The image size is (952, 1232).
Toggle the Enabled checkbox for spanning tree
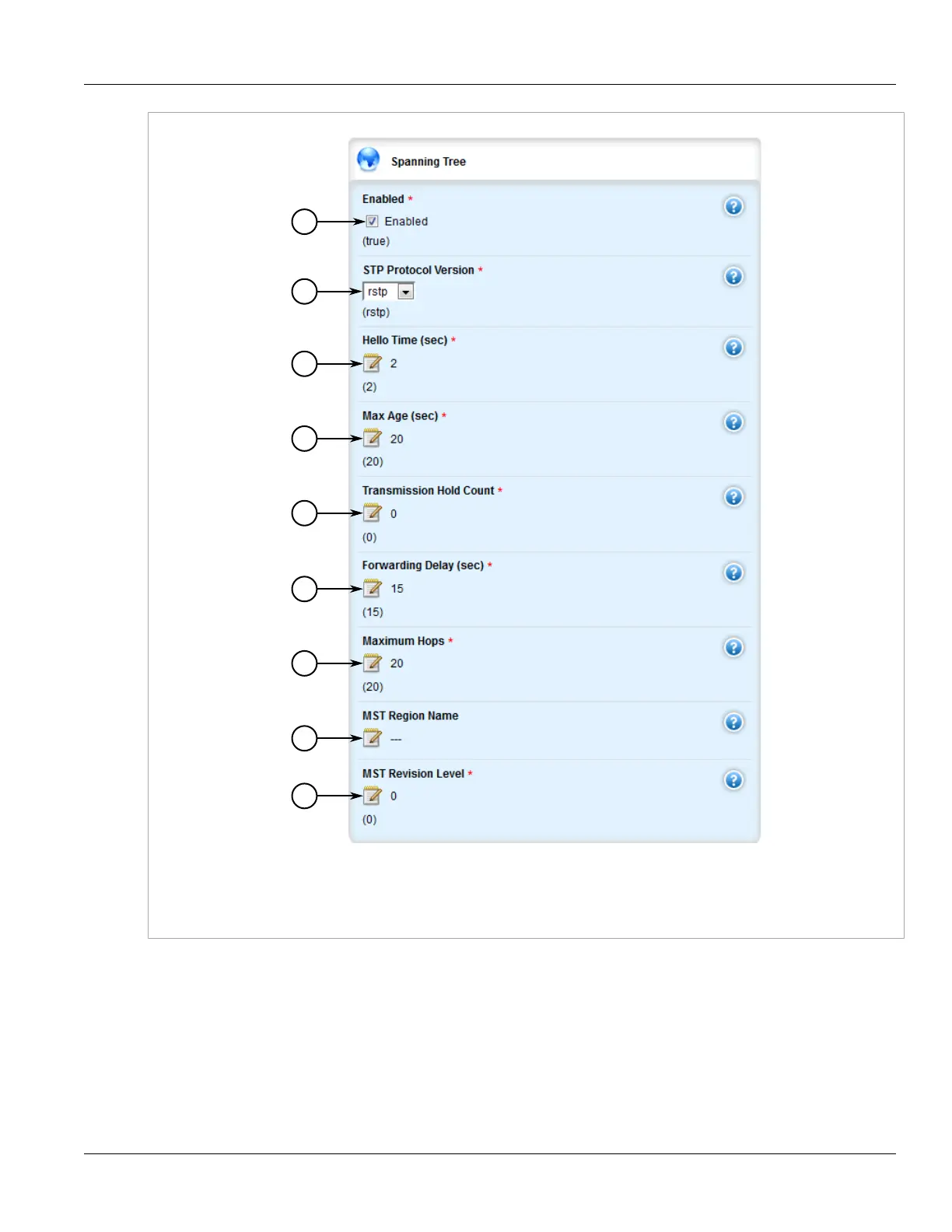(x=372, y=222)
